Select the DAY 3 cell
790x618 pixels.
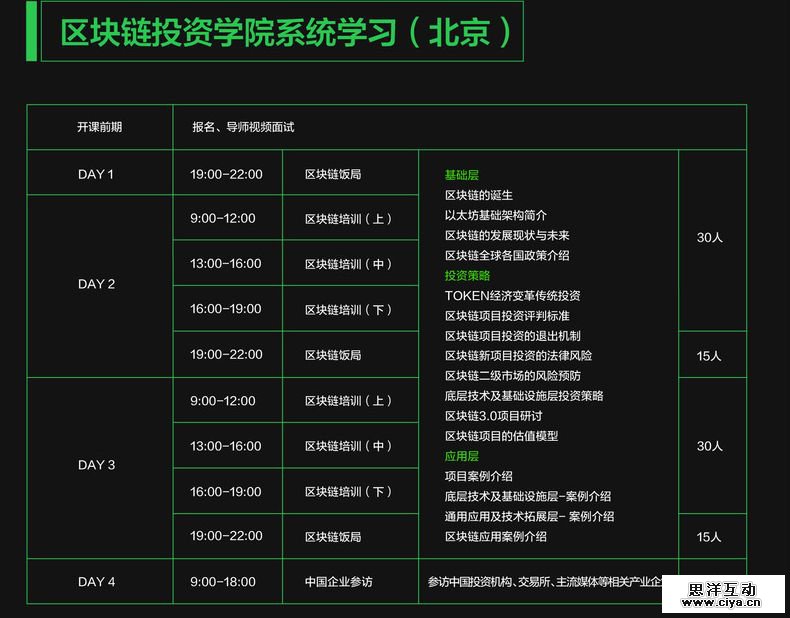(96, 465)
